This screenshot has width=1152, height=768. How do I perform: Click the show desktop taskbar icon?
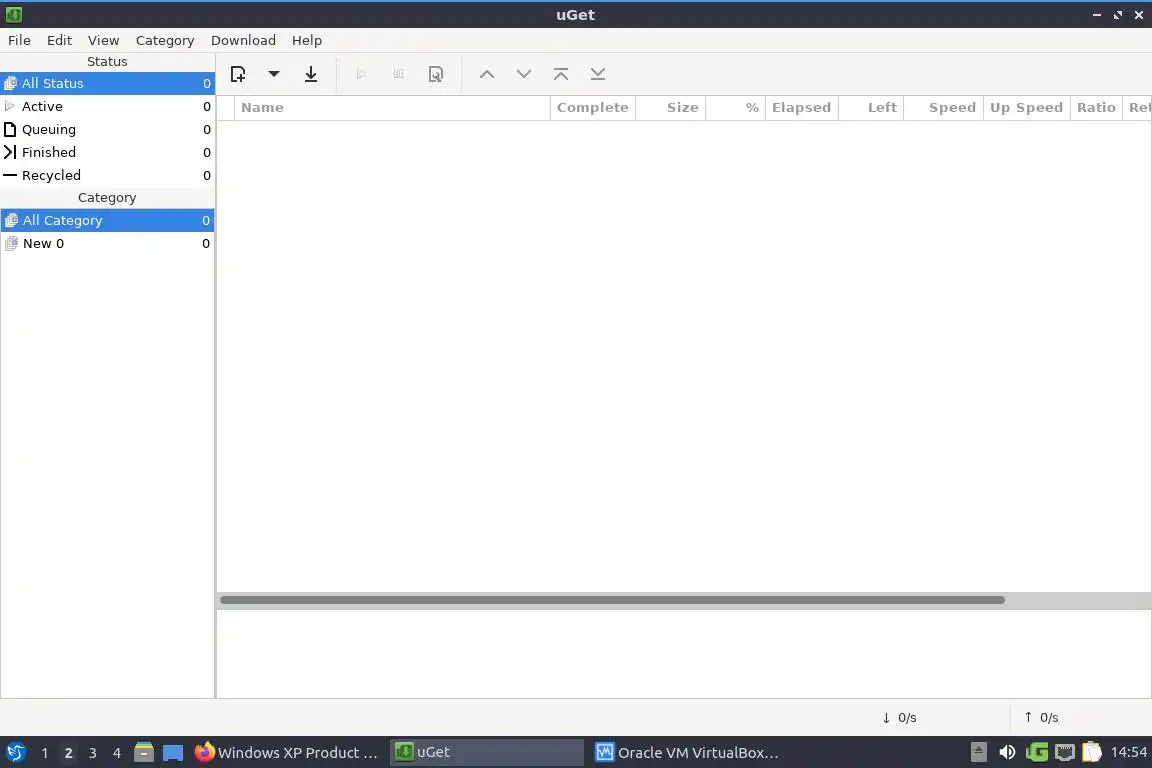[x=173, y=753]
